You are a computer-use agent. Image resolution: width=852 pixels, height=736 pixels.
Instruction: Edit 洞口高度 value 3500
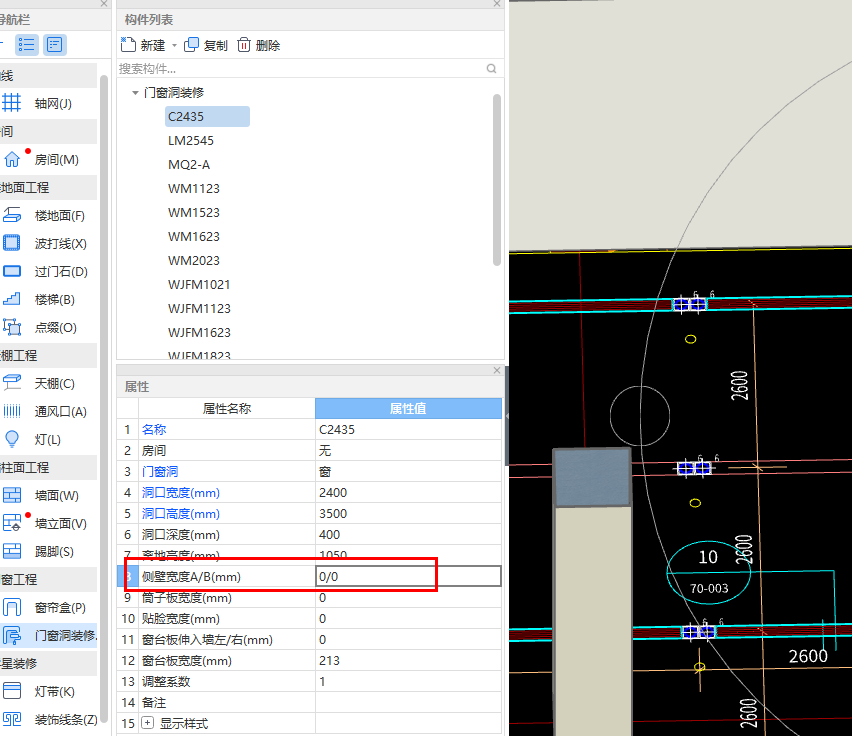(x=408, y=513)
